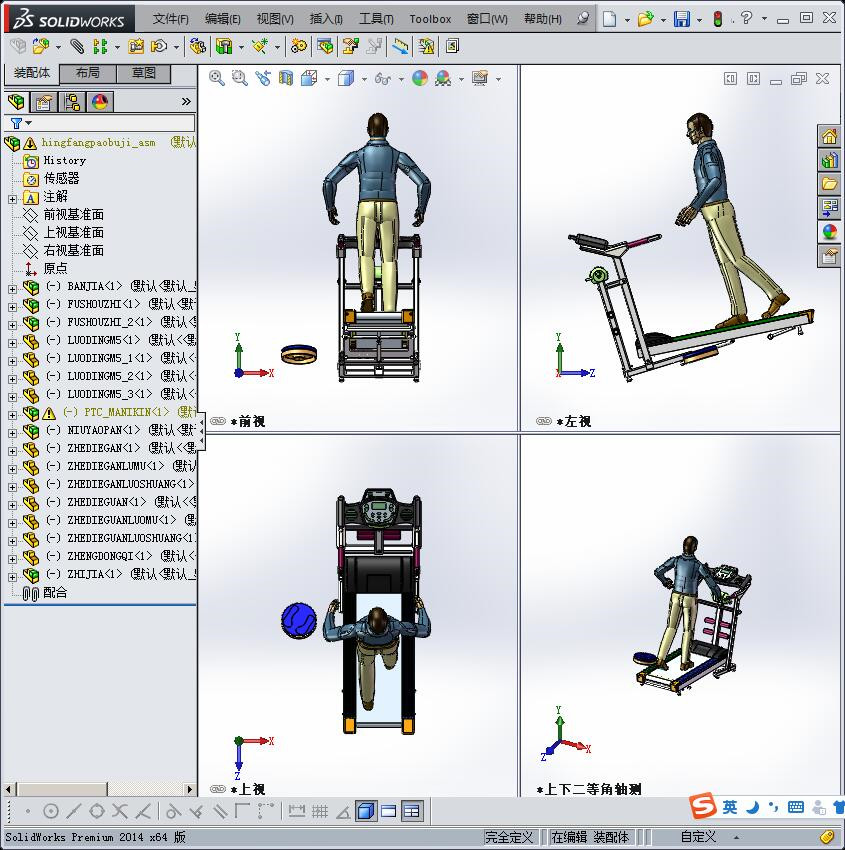Toggle Sogou English/Chinese input mode
The image size is (845, 850).
click(730, 807)
